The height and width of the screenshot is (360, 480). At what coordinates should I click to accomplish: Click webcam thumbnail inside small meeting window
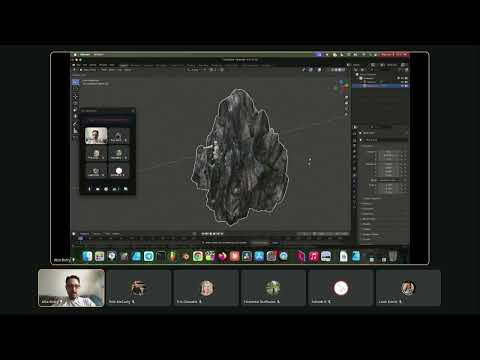pos(96,136)
